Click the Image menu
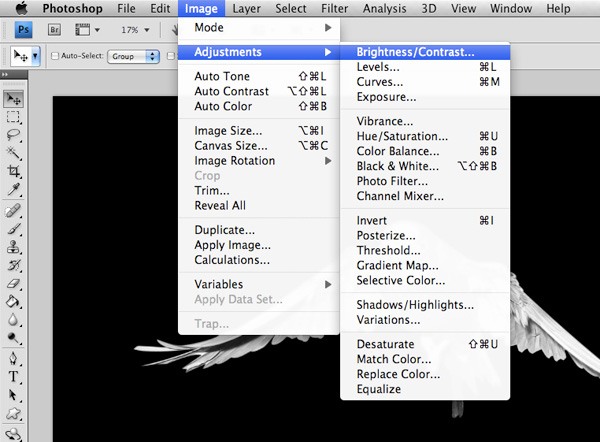Image resolution: width=600 pixels, height=442 pixels. [x=201, y=8]
